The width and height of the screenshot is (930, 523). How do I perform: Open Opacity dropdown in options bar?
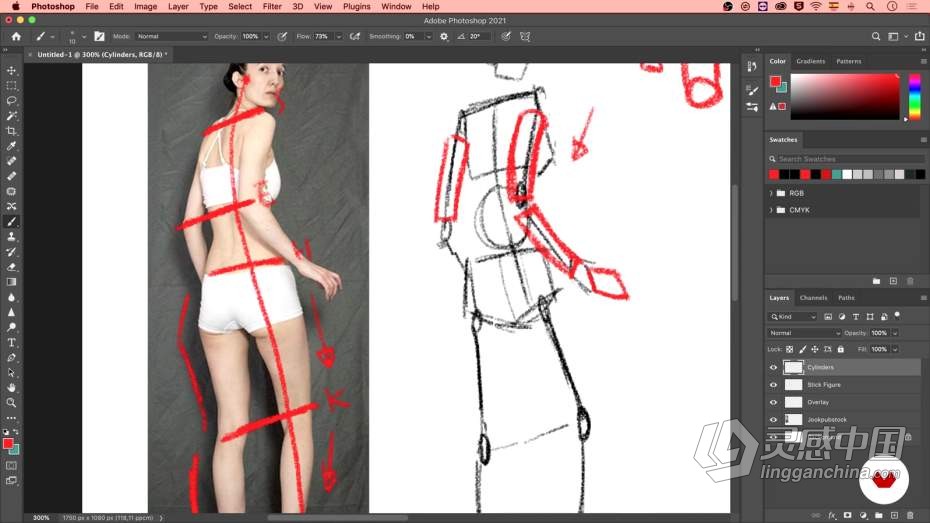(266, 37)
